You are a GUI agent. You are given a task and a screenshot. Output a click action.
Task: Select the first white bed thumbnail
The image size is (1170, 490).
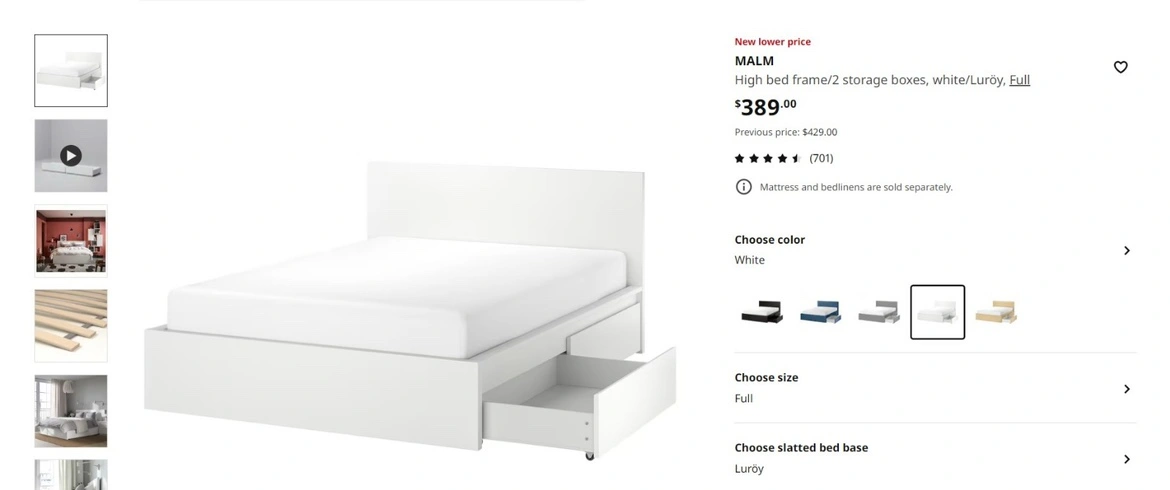coord(71,71)
